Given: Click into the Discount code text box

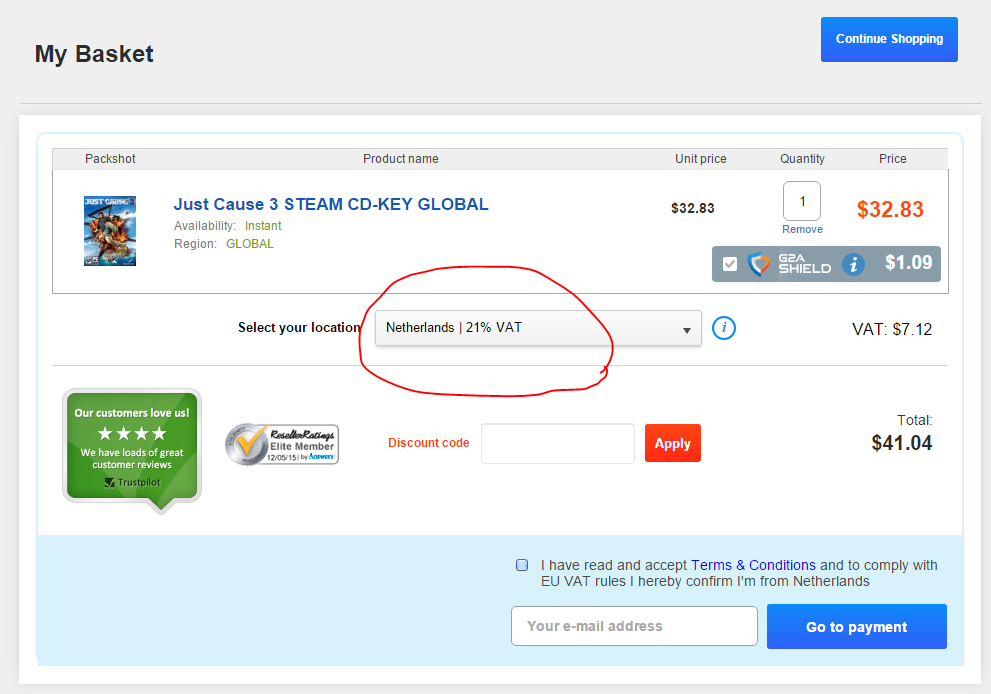Looking at the screenshot, I should click(x=557, y=443).
